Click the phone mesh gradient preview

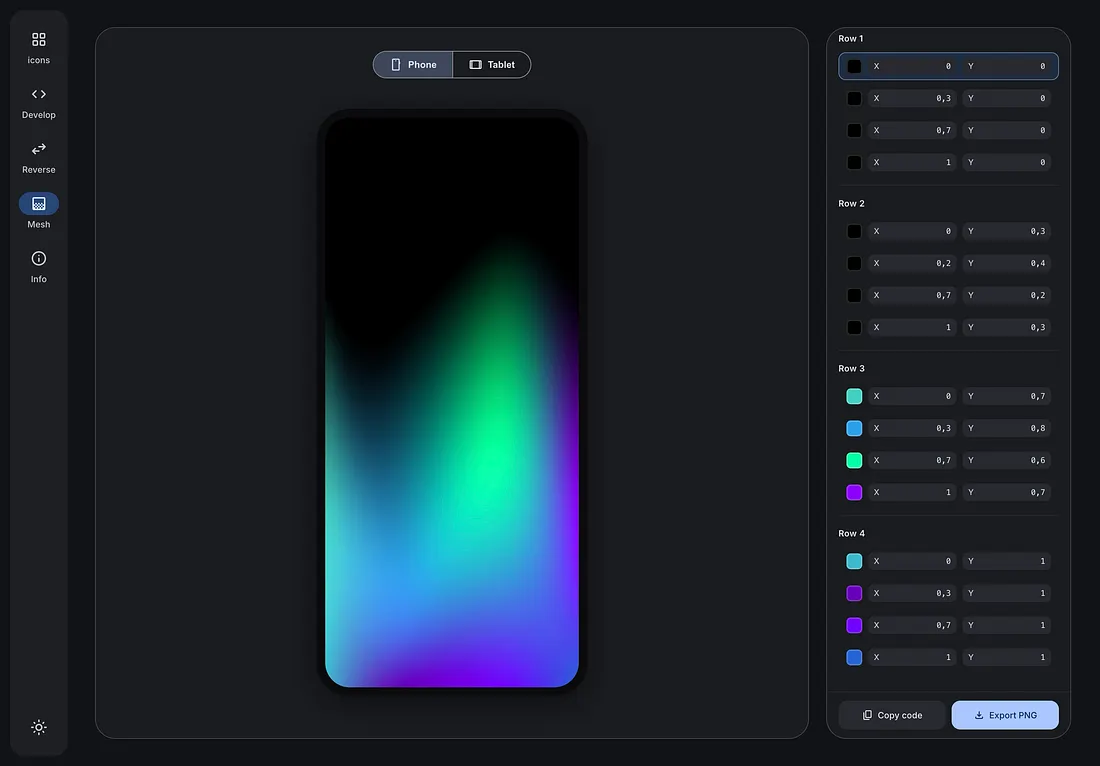452,402
